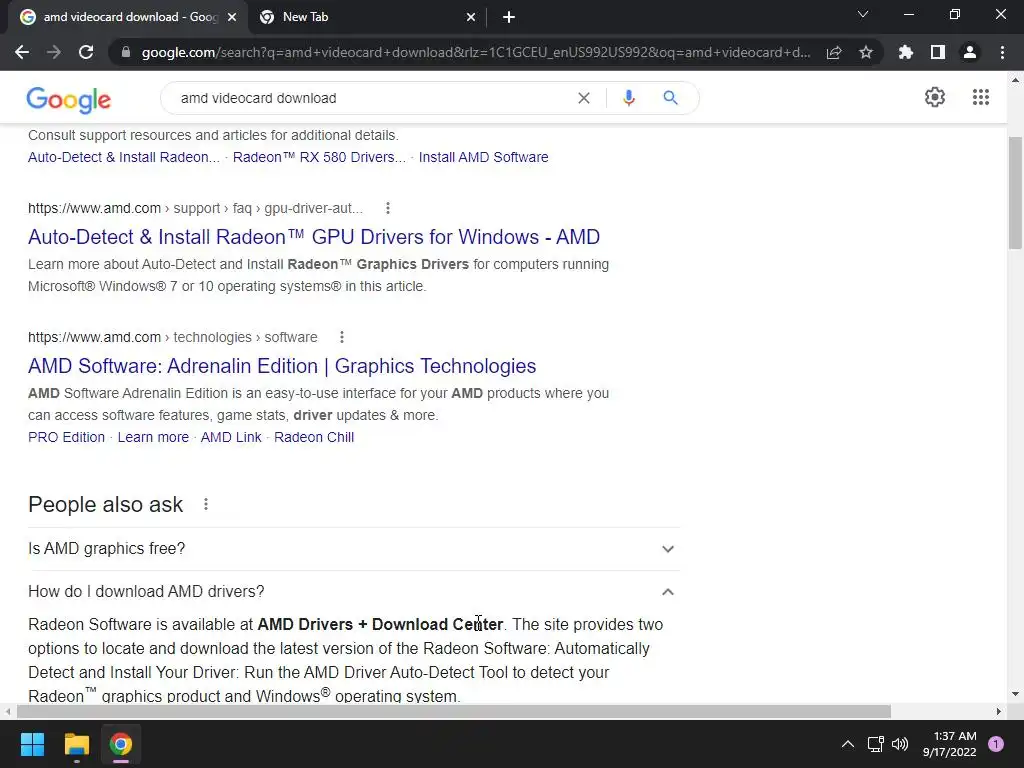Image resolution: width=1024 pixels, height=768 pixels.
Task: Open Google quick settings gear
Action: tap(935, 97)
